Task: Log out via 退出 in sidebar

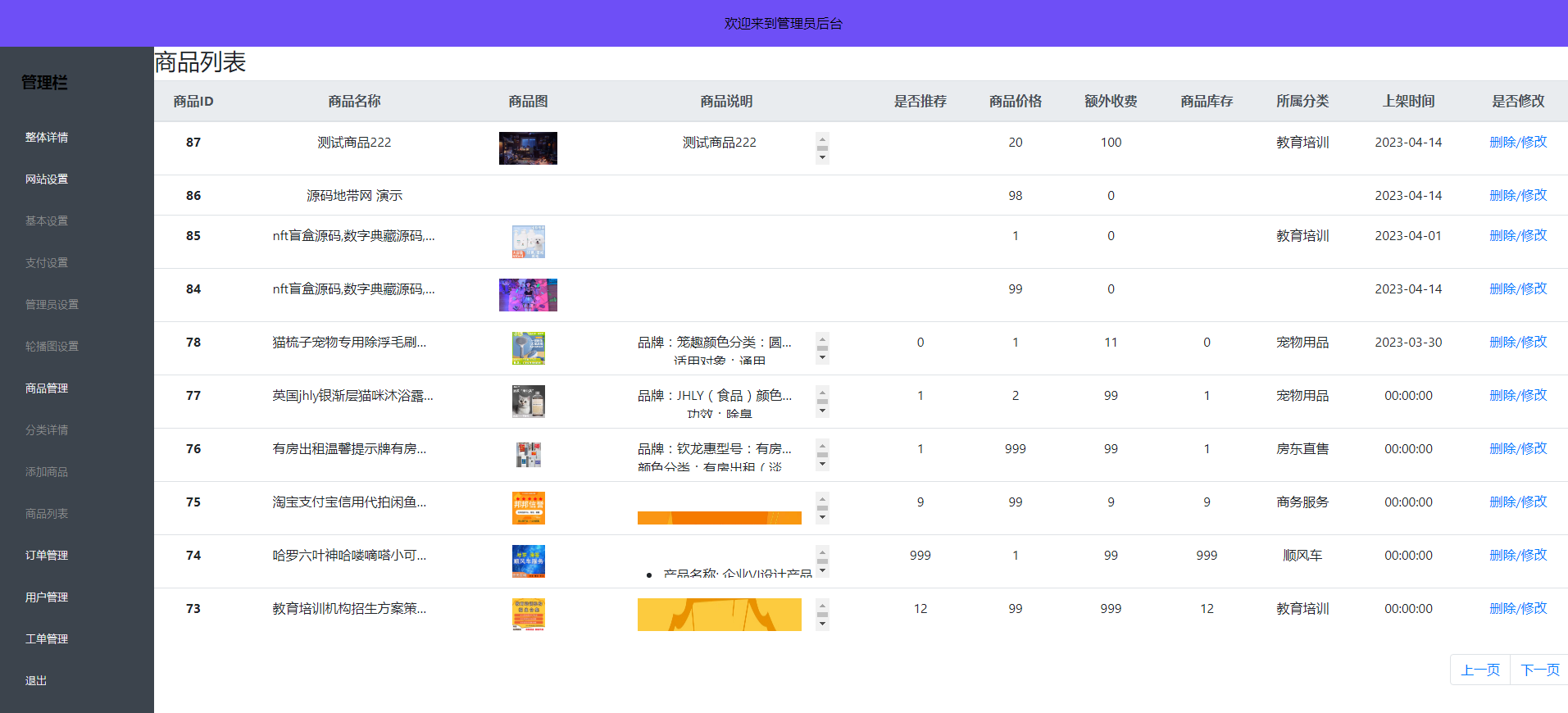Action: point(36,681)
